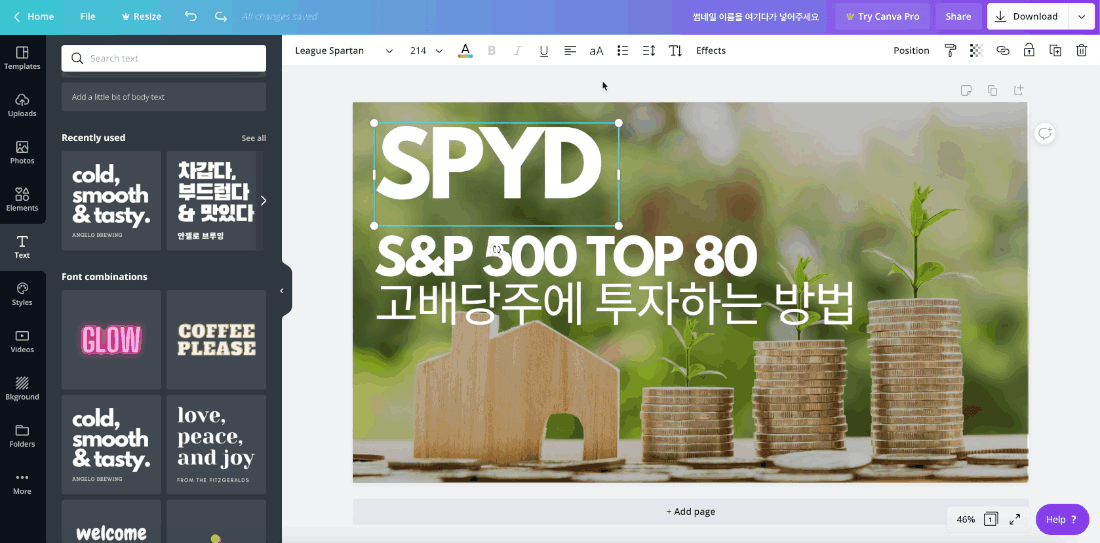Screen dimensions: 1100x543
Task: Open line spacing options
Action: pyautogui.click(x=649, y=51)
